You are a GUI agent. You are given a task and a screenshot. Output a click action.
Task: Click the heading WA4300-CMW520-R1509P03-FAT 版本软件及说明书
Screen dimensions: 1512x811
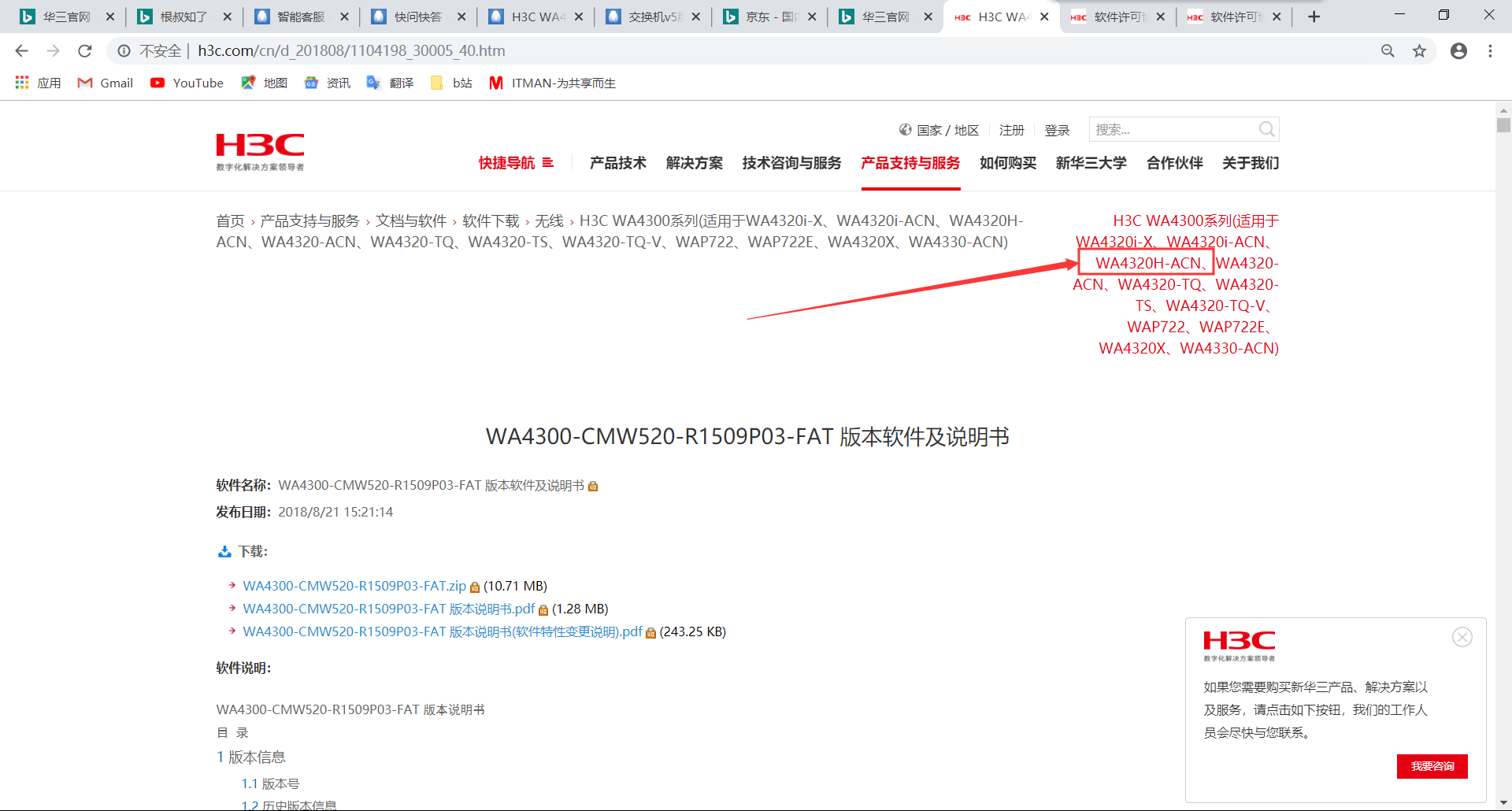coord(747,436)
